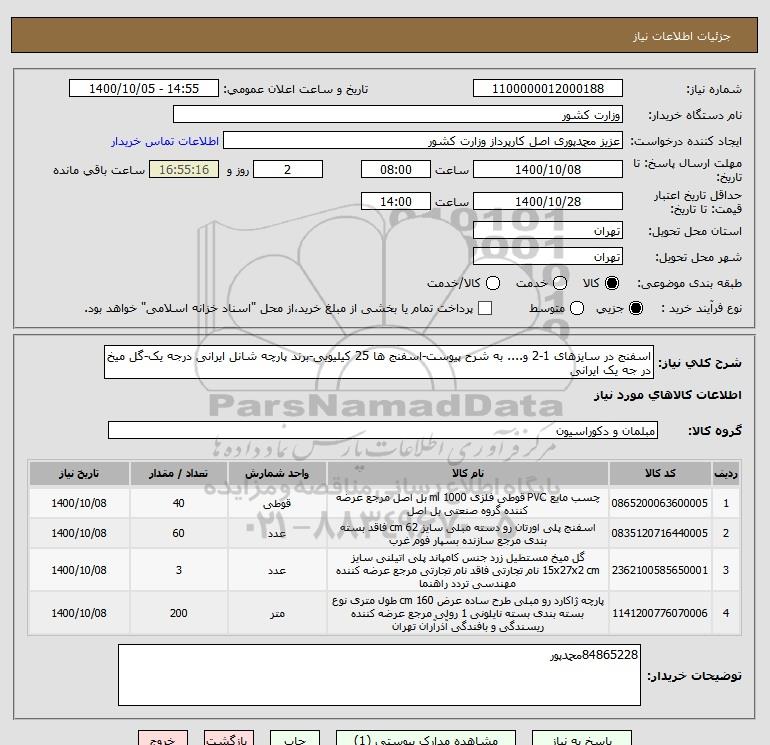Click product code 0865200063600005
This screenshot has height=745, width=770.
pos(660,503)
